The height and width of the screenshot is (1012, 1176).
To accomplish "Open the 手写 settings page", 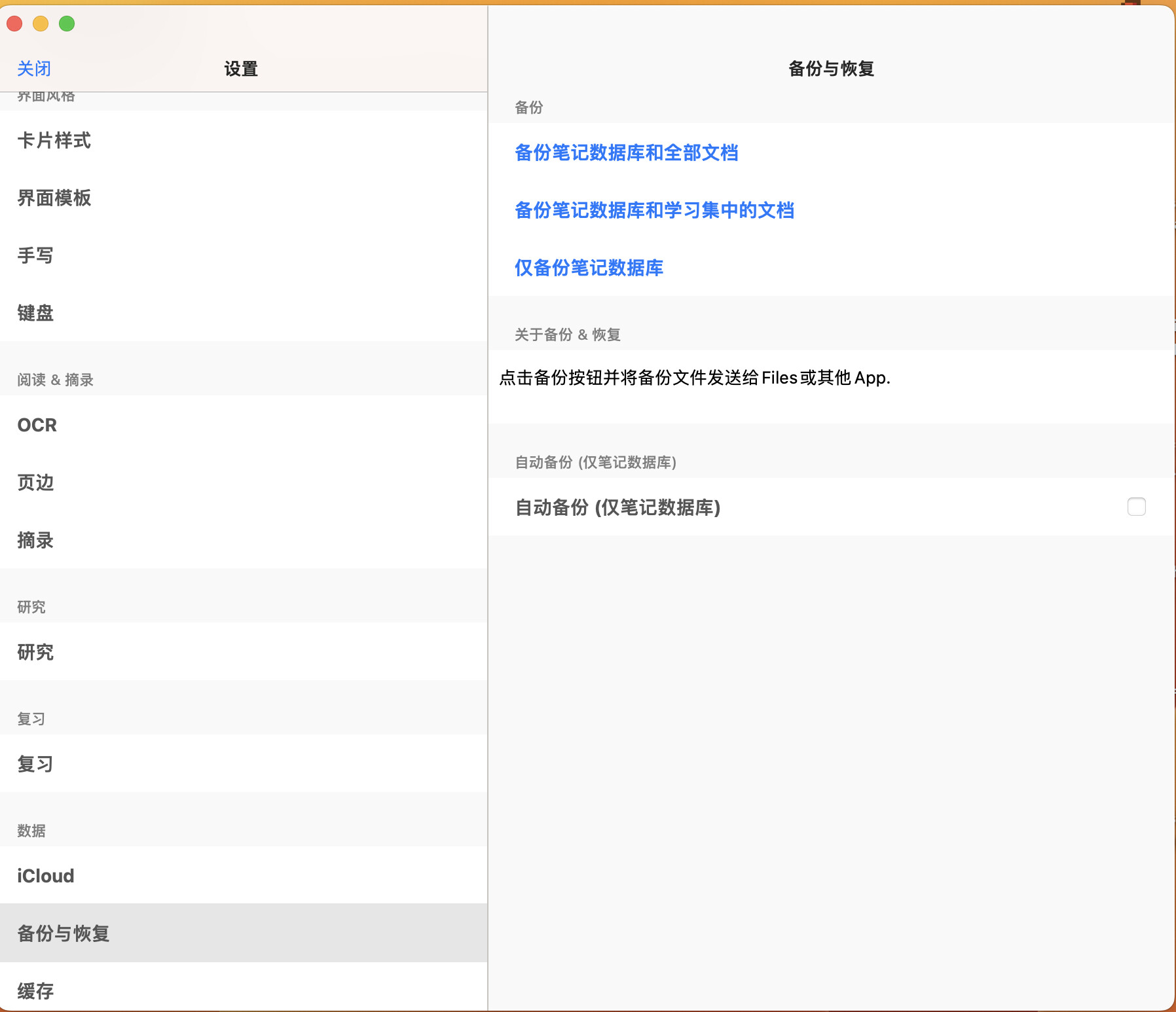I will (244, 255).
